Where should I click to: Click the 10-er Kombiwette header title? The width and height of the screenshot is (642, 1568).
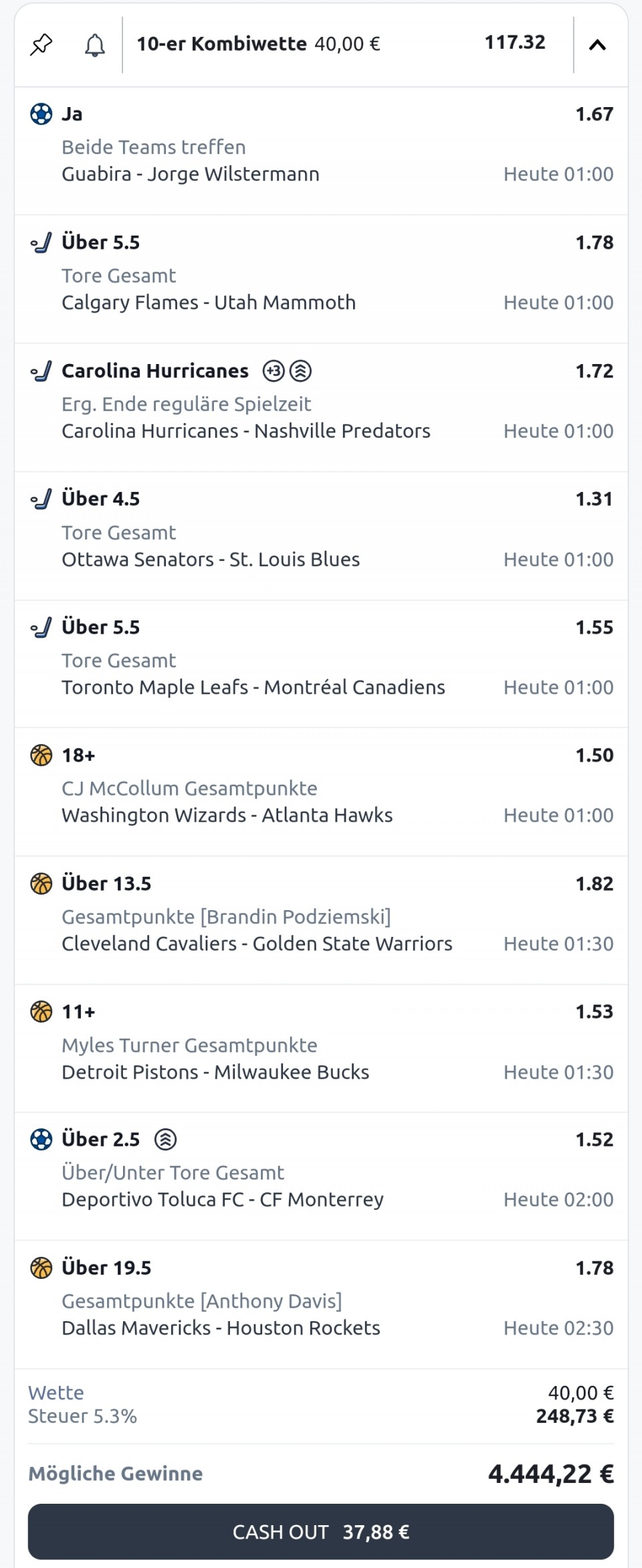(x=221, y=44)
